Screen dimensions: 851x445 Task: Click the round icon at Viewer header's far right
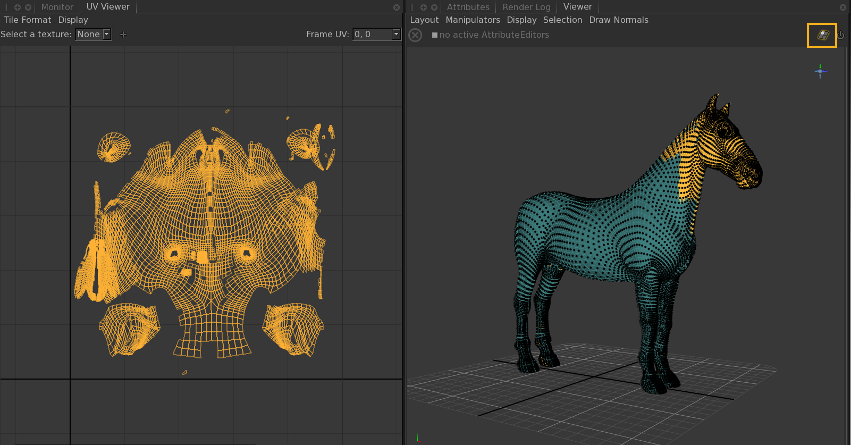(844, 7)
